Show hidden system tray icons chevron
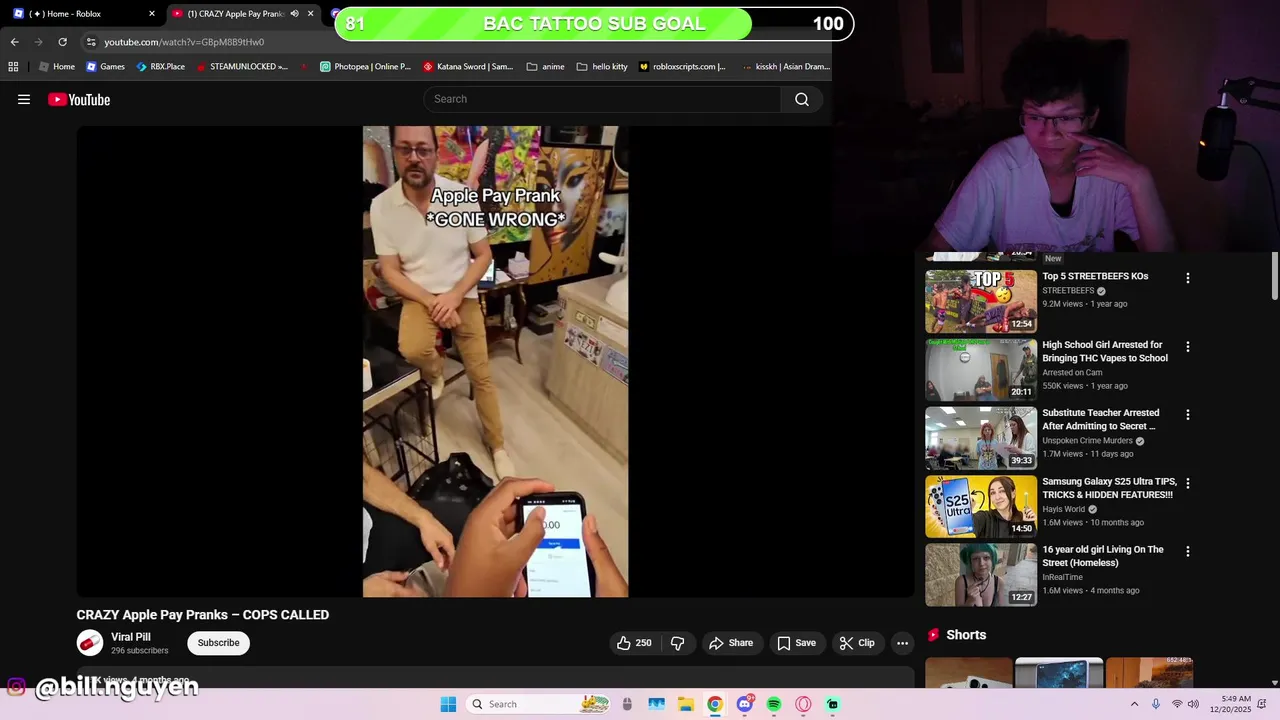Image resolution: width=1280 pixels, height=720 pixels. coord(1134,704)
